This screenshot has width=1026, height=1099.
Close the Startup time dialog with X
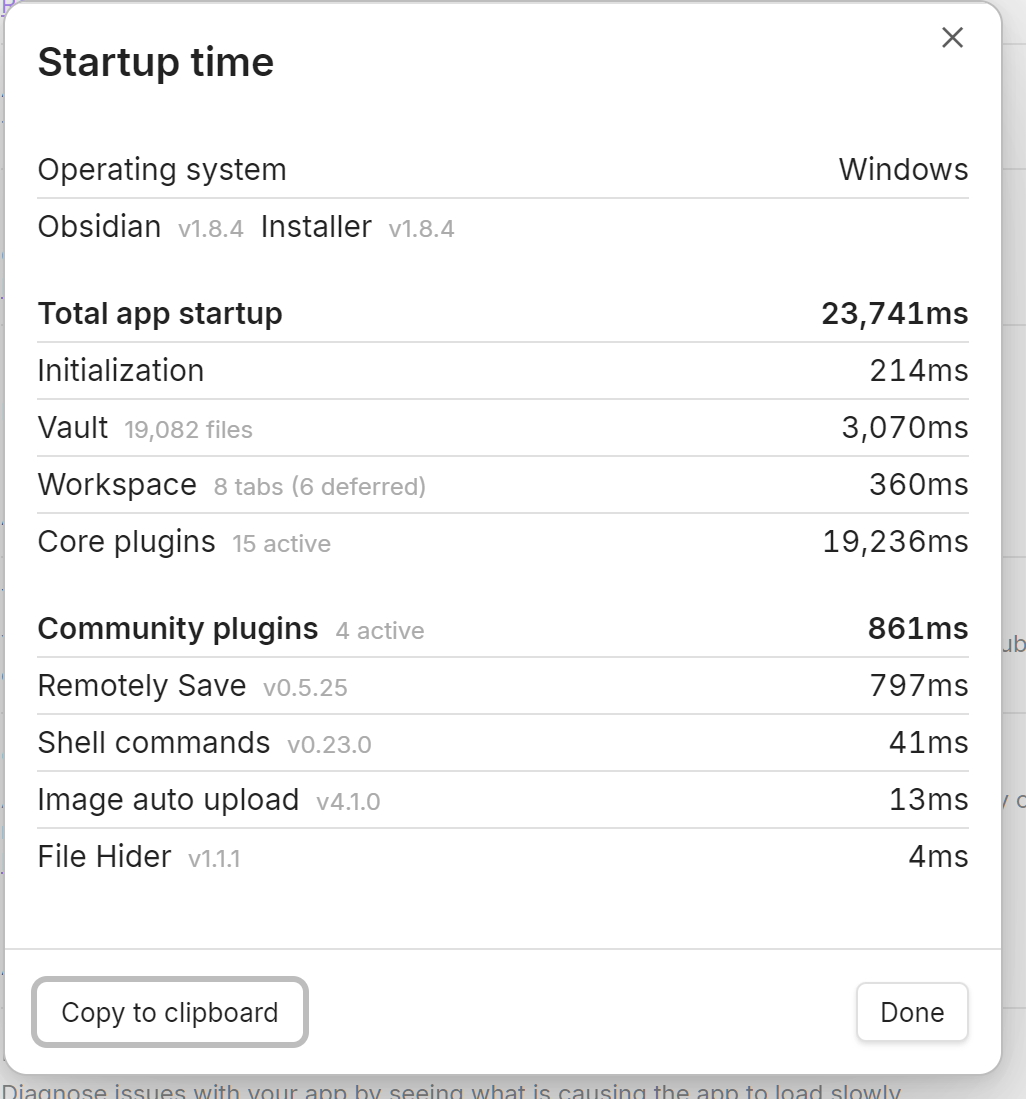point(952,38)
